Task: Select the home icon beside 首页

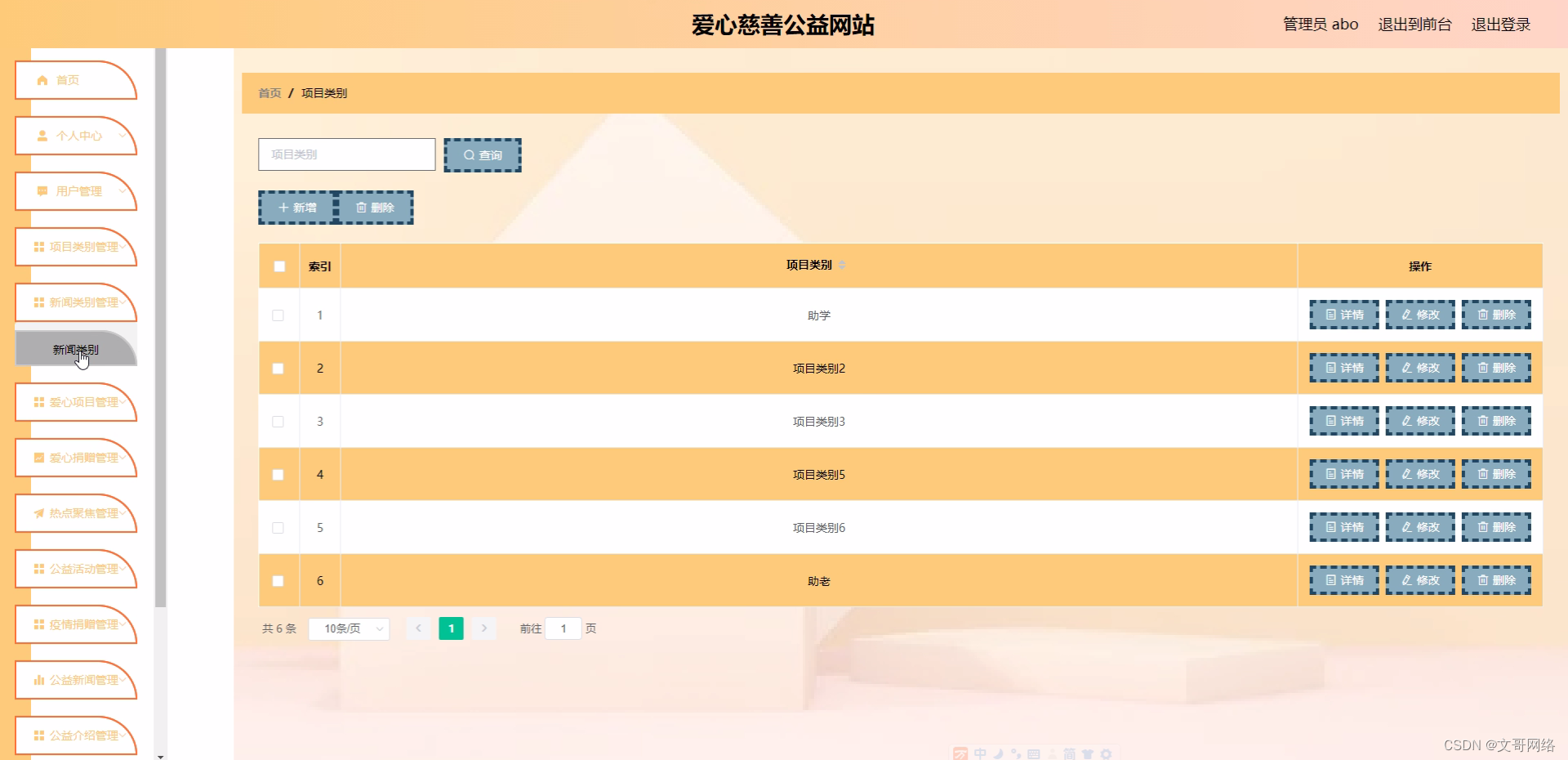Action: pos(42,79)
